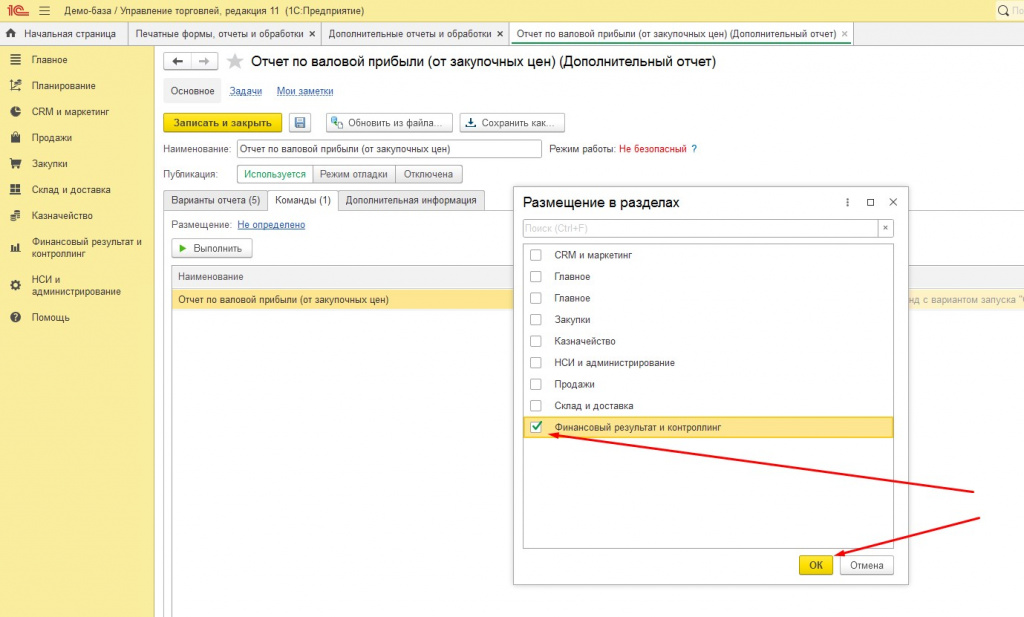Image resolution: width=1024 pixels, height=617 pixels.
Task: Check the Продажи checkbox in dialog
Action: point(536,385)
